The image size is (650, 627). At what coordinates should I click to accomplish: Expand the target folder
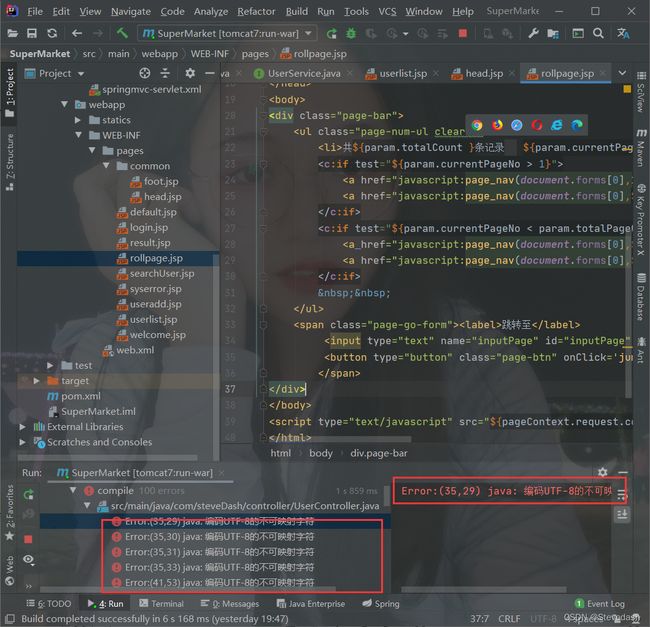(x=37, y=380)
